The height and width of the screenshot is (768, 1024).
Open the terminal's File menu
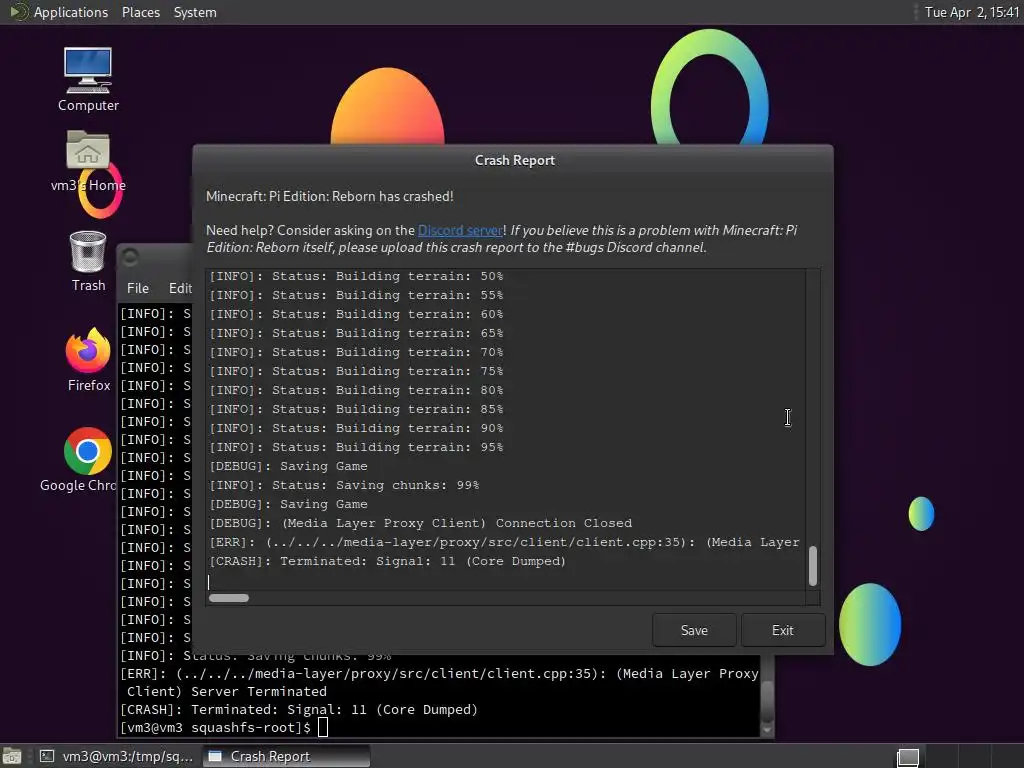(x=138, y=288)
